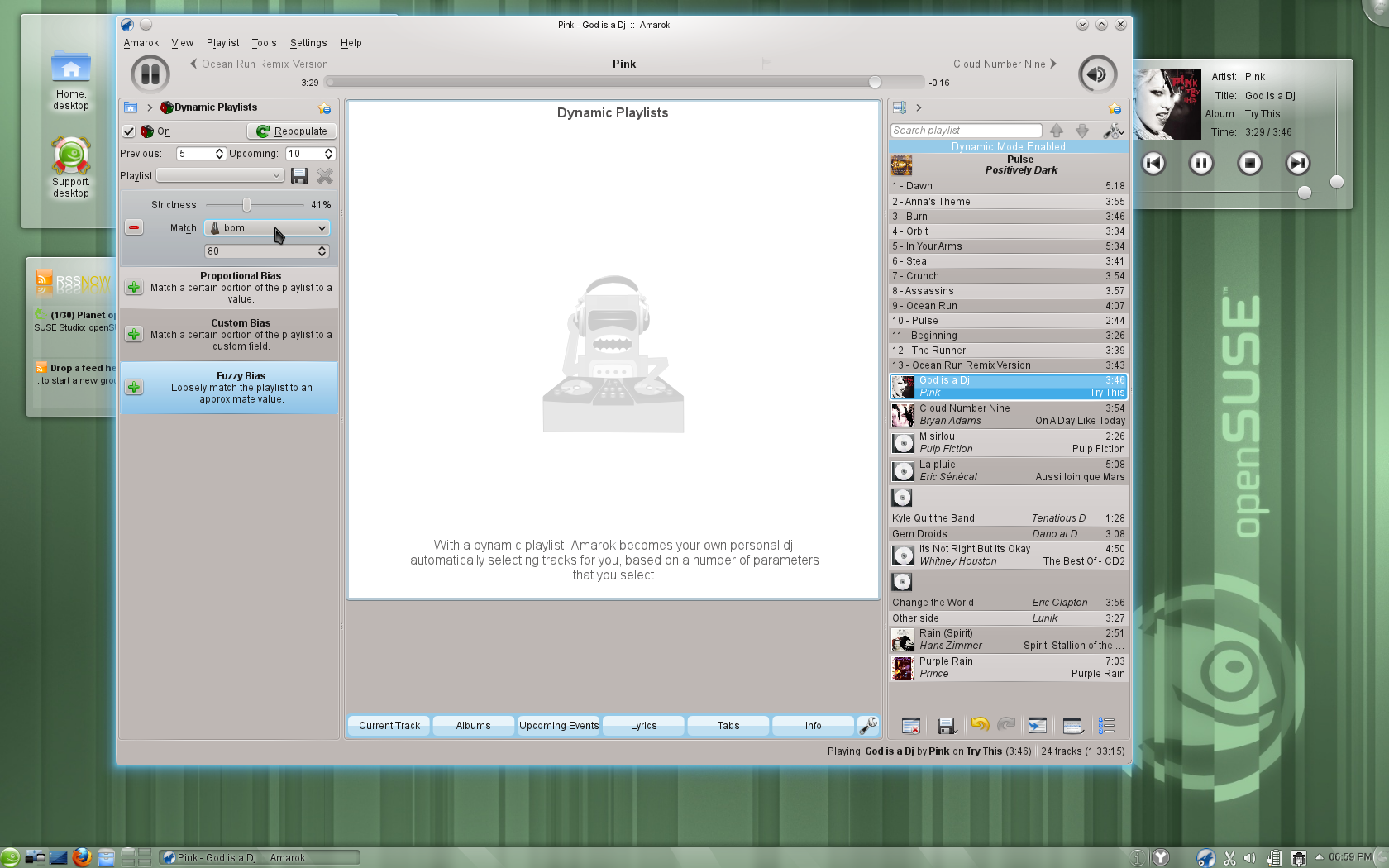1389x868 pixels.
Task: Open playlist search options wrench icon
Action: (x=1114, y=131)
